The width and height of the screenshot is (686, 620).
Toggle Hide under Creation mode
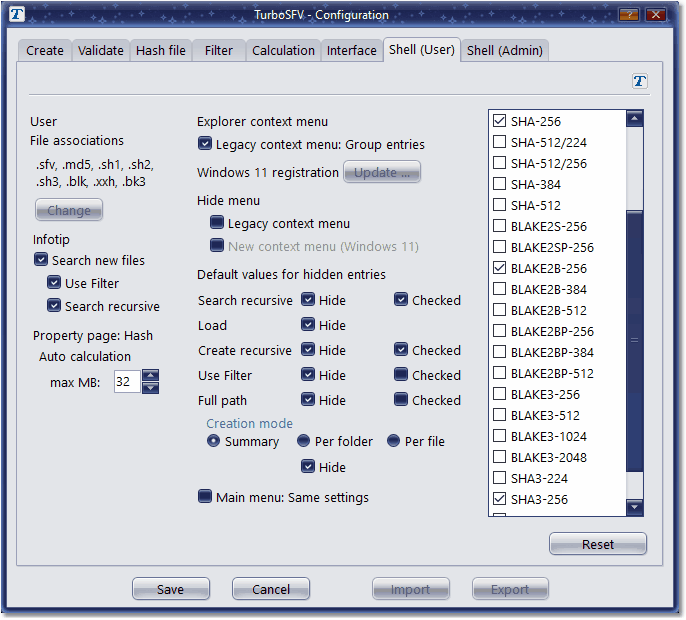point(308,466)
